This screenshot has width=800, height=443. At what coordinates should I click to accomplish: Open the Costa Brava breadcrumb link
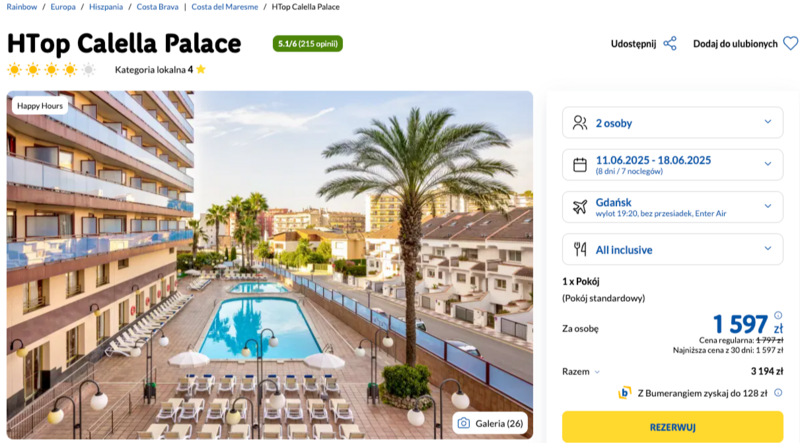pyautogui.click(x=157, y=7)
